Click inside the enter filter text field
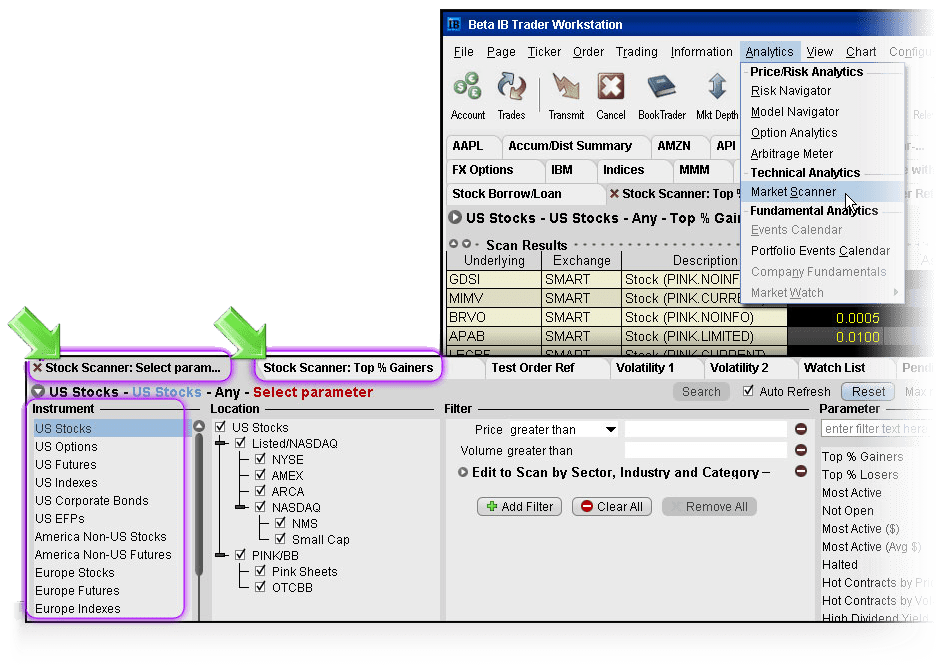The width and height of the screenshot is (948, 670). [878, 428]
